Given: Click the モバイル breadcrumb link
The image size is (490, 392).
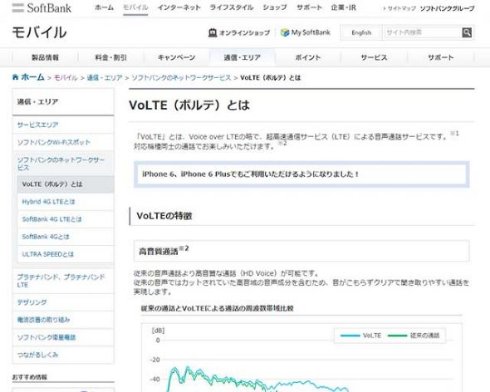Looking at the screenshot, I should click(x=65, y=78).
